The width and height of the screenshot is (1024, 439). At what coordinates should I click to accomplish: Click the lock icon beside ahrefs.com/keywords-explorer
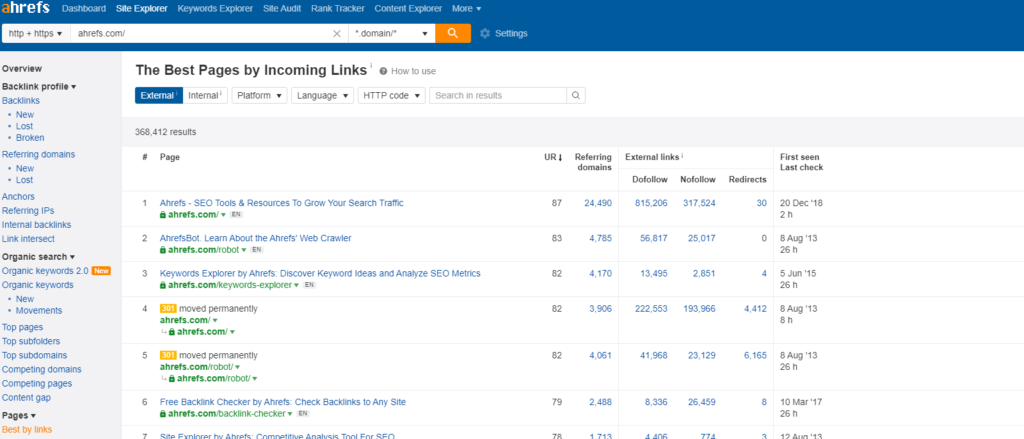163,285
